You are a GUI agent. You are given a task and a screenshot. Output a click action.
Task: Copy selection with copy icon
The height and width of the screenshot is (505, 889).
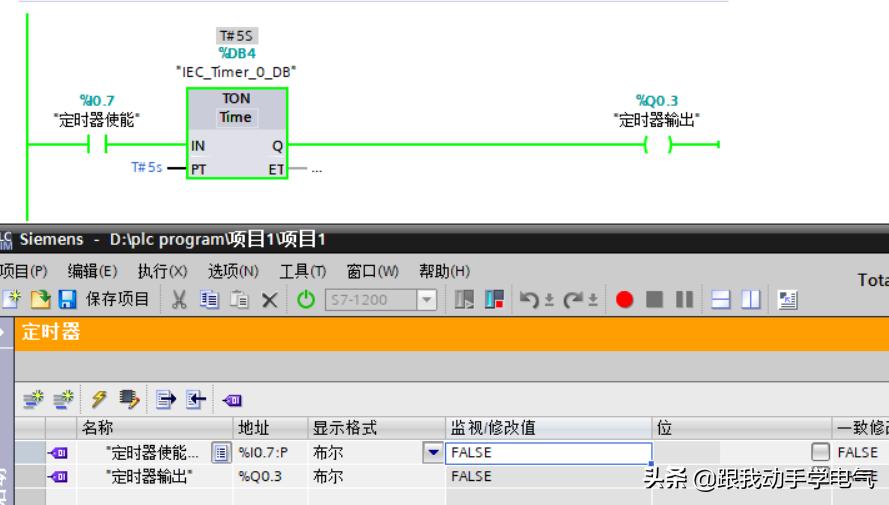(209, 299)
